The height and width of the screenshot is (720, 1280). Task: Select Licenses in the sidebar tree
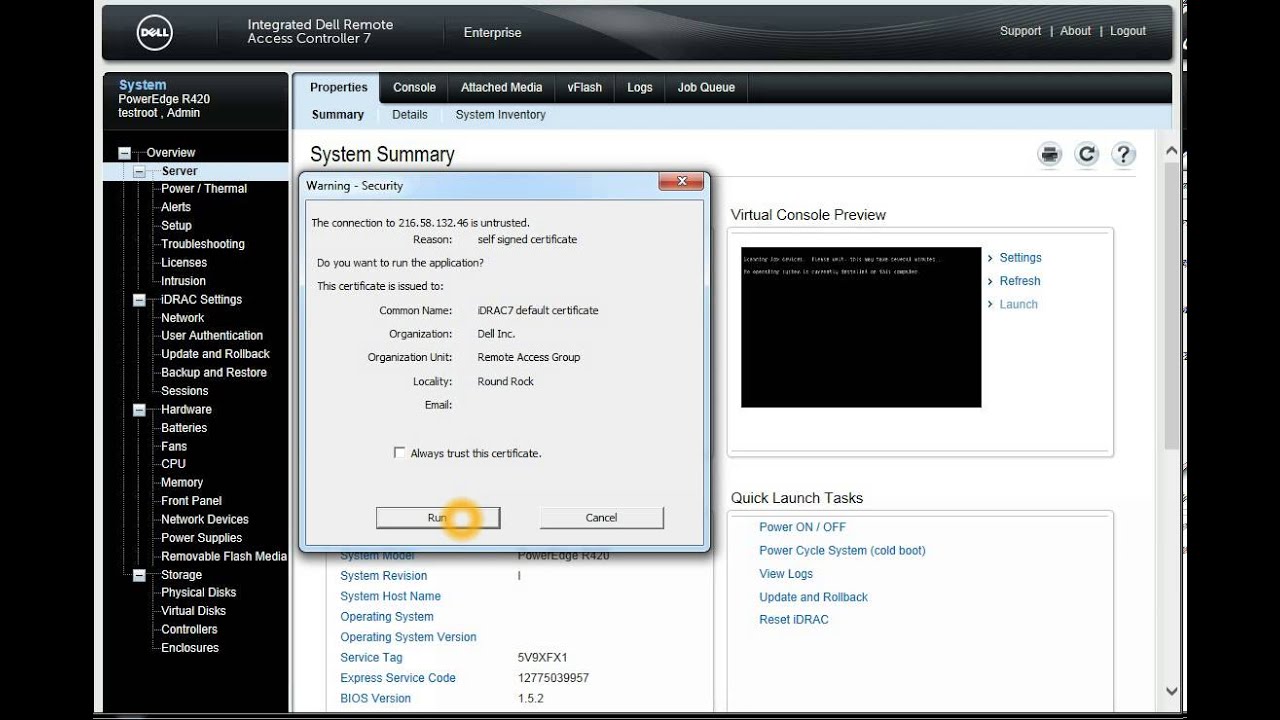coord(184,263)
